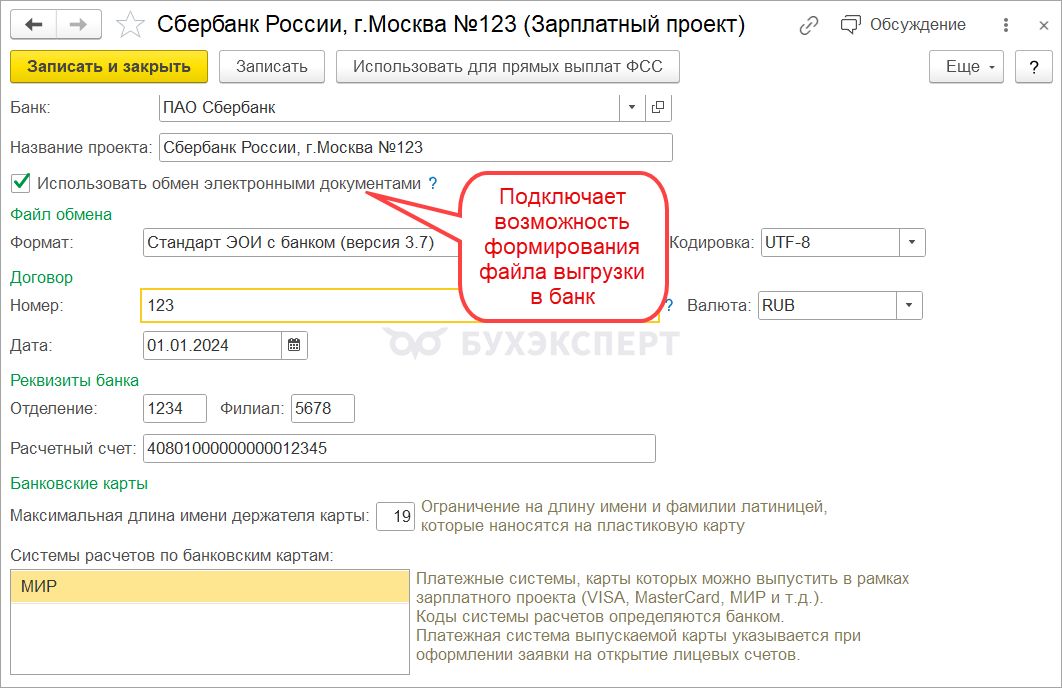1062x688 pixels.
Task: Open the Еще dropdown menu
Action: 966,66
